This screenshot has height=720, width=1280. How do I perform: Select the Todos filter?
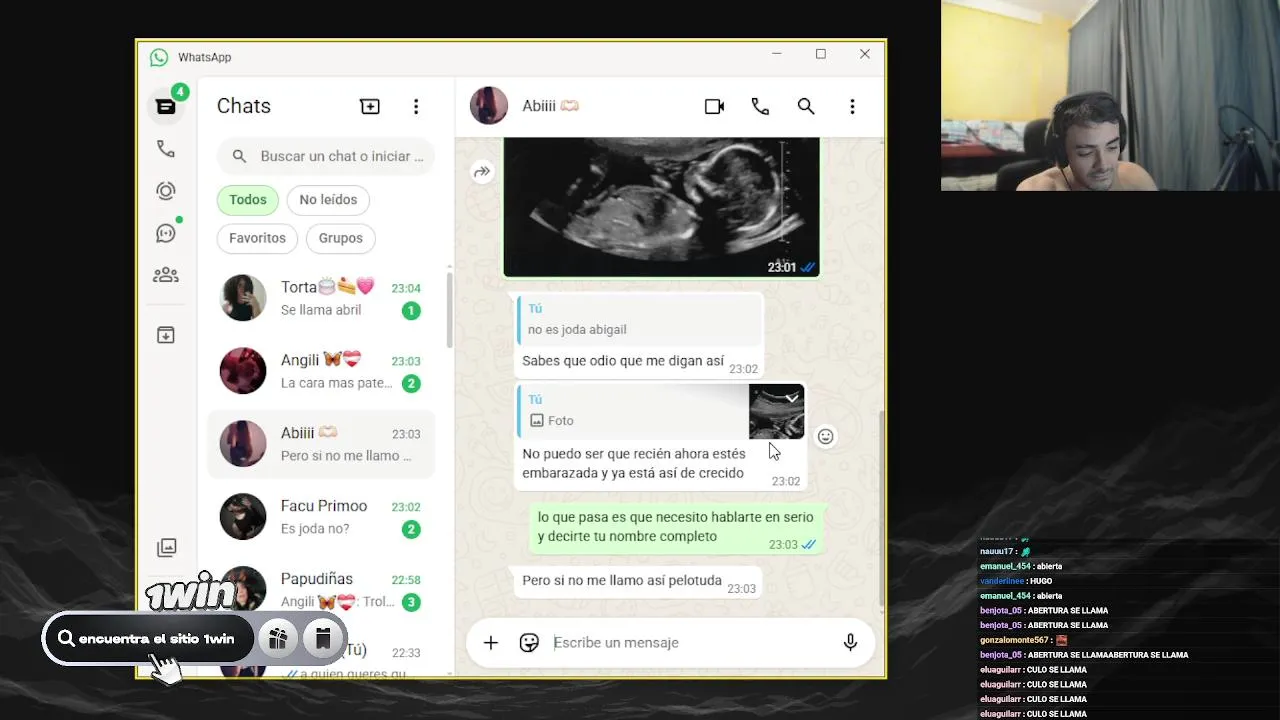248,200
